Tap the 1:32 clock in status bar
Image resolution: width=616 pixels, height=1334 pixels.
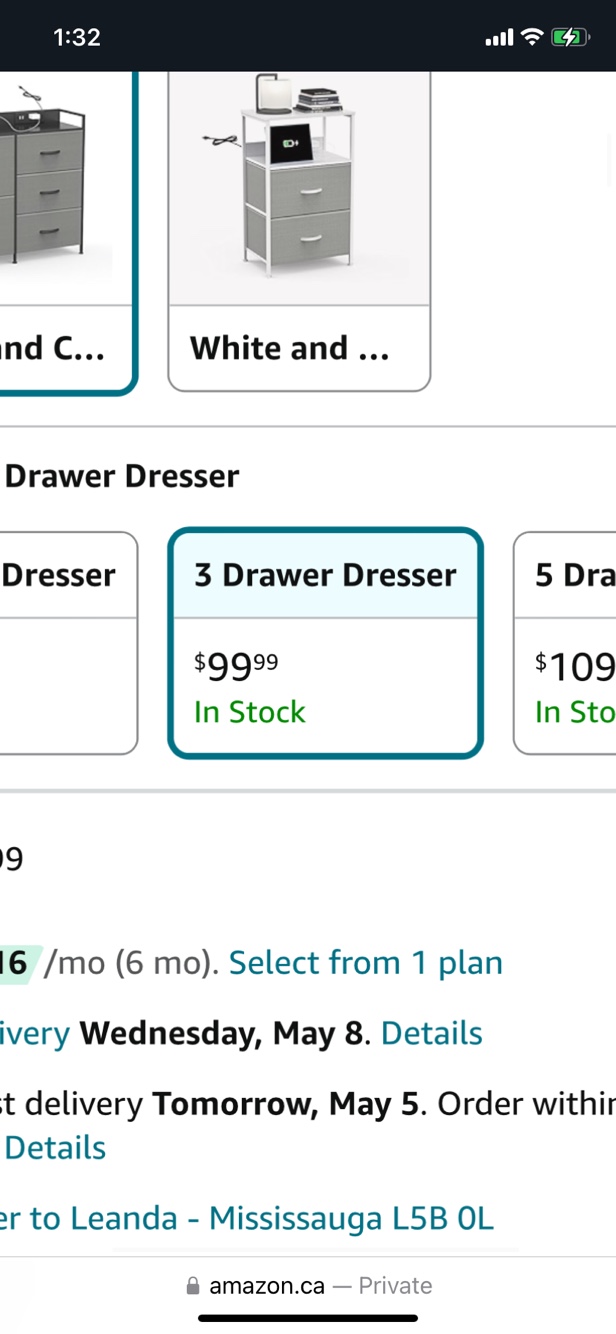click(77, 38)
